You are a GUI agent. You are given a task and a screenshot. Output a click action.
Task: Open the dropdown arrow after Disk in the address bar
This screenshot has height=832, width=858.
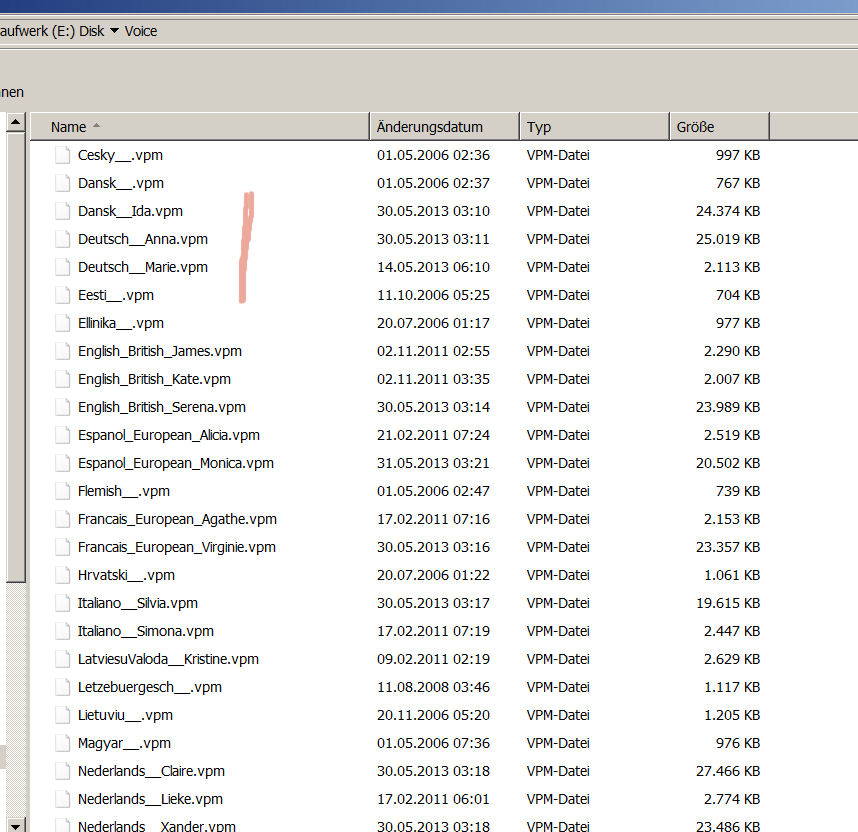114,31
